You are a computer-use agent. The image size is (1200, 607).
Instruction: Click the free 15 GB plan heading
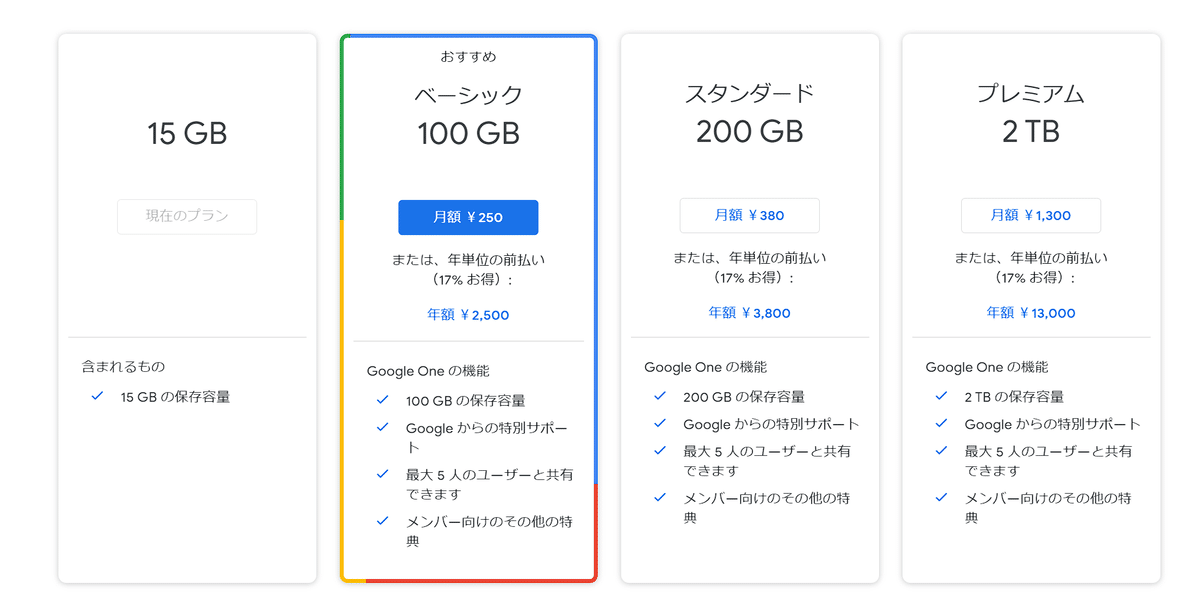click(x=187, y=133)
